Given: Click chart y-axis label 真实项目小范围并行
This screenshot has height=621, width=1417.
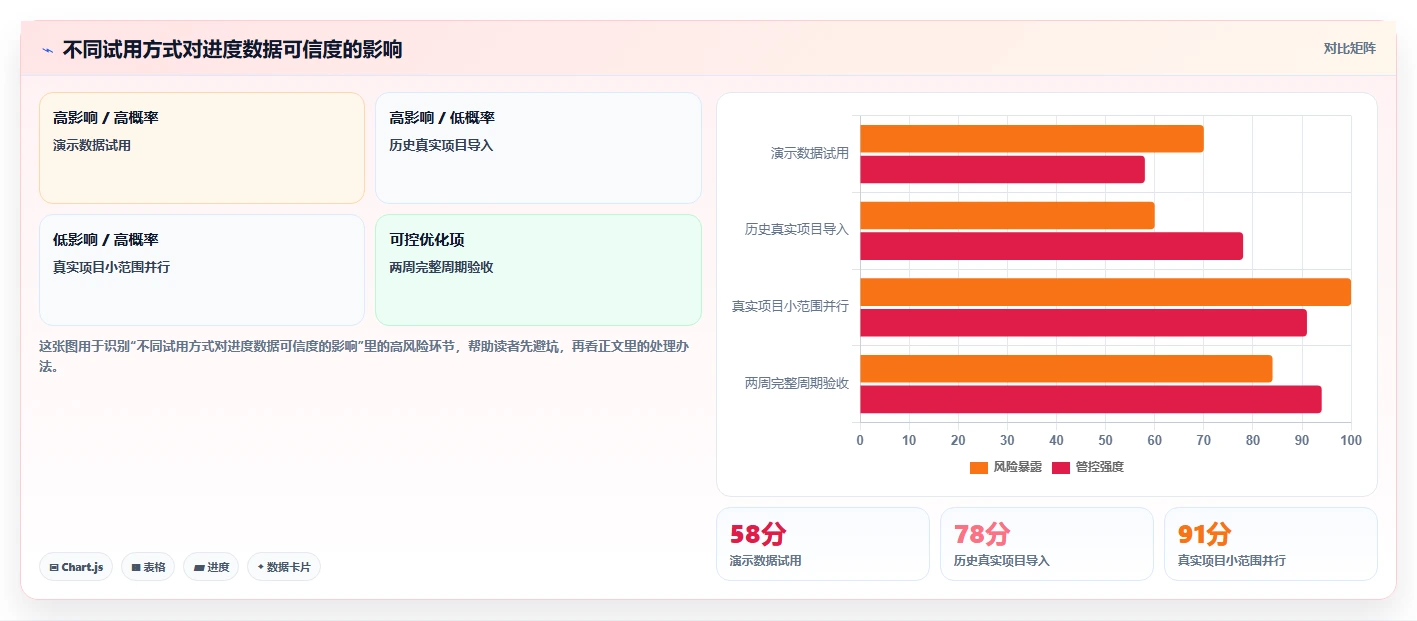Looking at the screenshot, I should coord(791,306).
